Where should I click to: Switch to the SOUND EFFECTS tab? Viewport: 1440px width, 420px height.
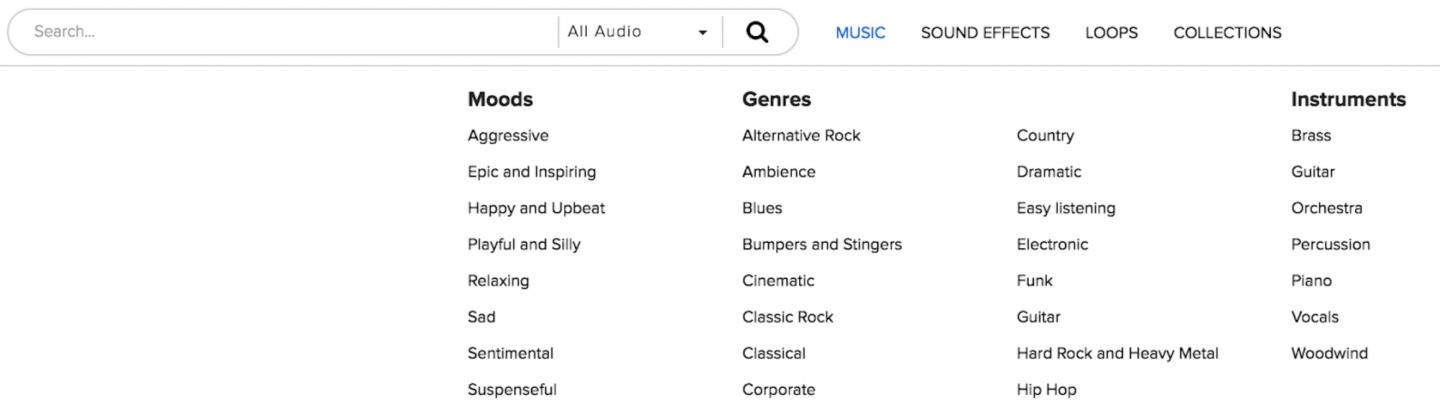985,33
